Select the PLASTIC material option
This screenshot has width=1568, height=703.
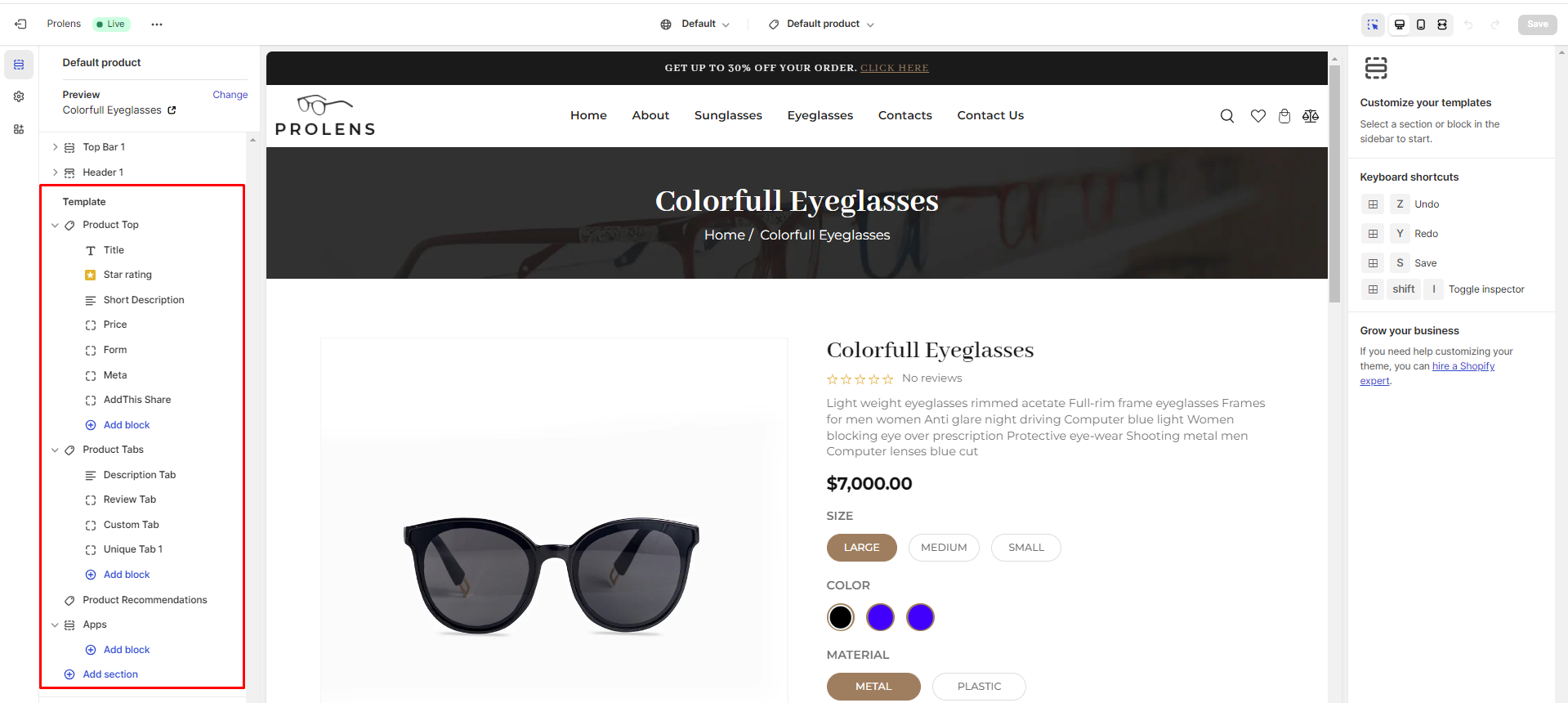(979, 687)
